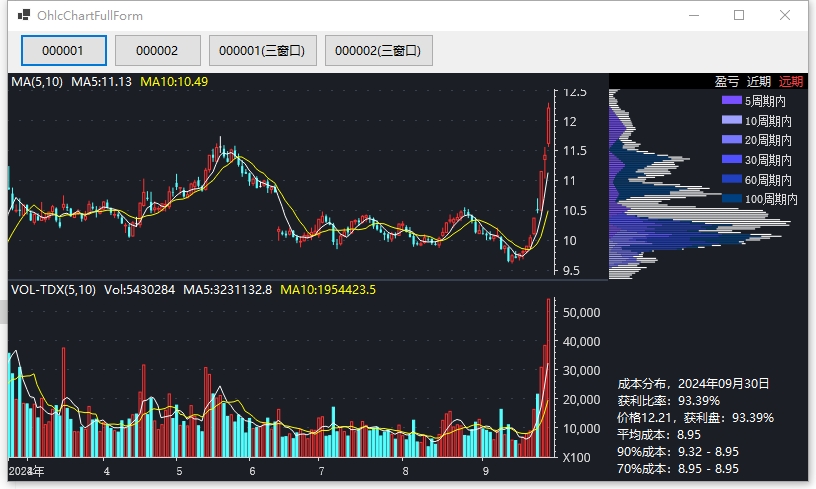Load stock 000001 chart
816x489 pixels.
click(63, 50)
